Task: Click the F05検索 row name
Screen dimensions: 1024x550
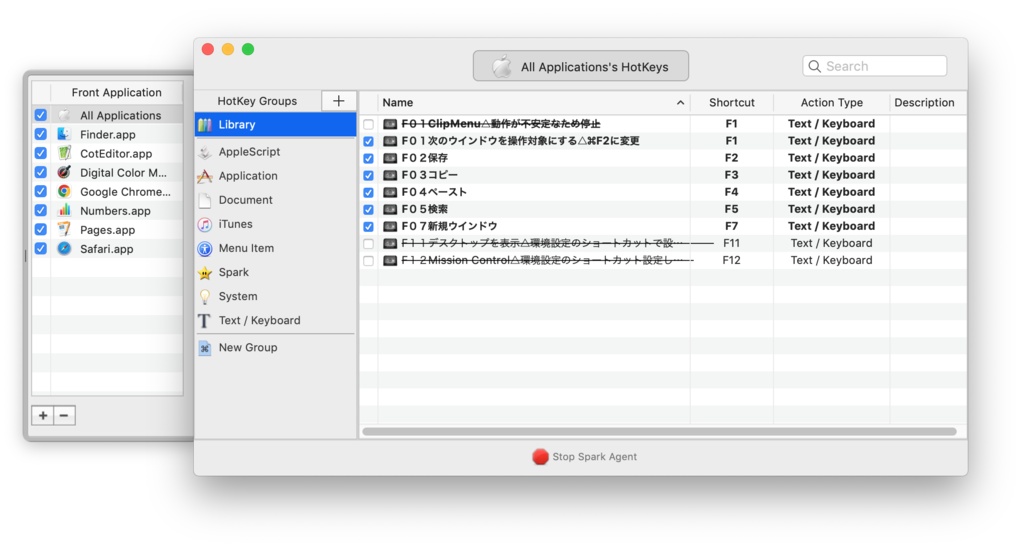Action: 424,209
